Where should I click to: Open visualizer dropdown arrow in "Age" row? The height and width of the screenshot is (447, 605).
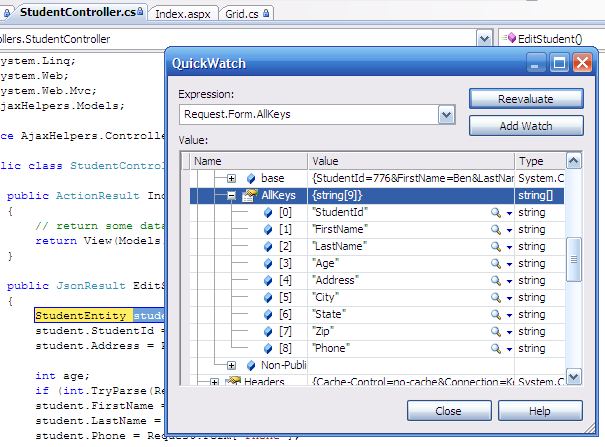509,263
